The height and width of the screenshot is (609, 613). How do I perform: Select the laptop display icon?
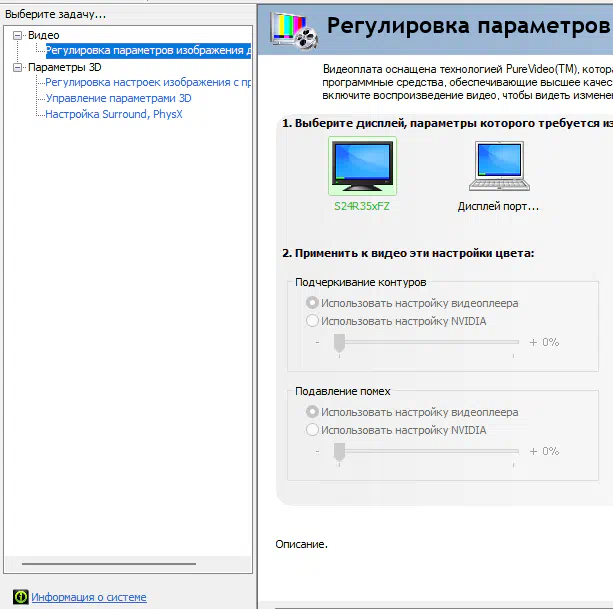pyautogui.click(x=499, y=166)
